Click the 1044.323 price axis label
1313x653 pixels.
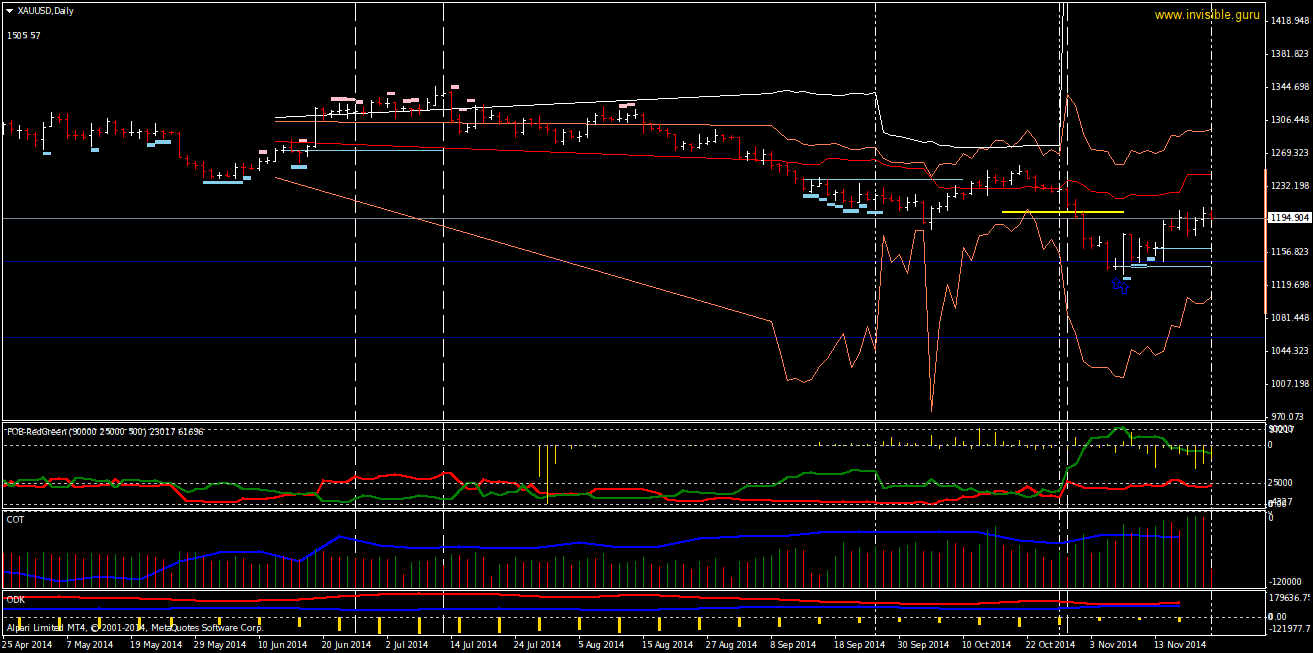click(1290, 351)
